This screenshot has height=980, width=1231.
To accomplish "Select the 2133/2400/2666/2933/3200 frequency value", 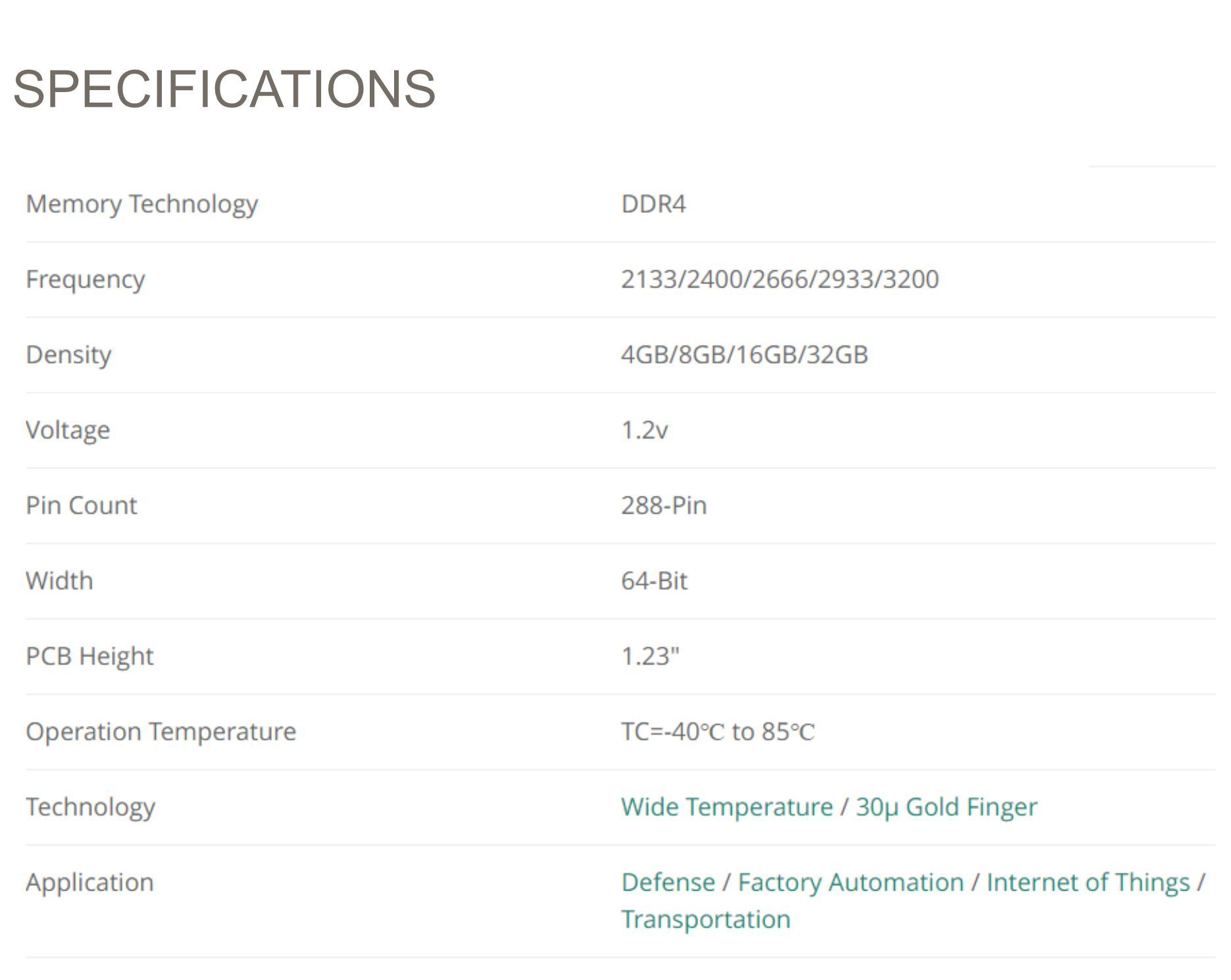I will coord(780,280).
